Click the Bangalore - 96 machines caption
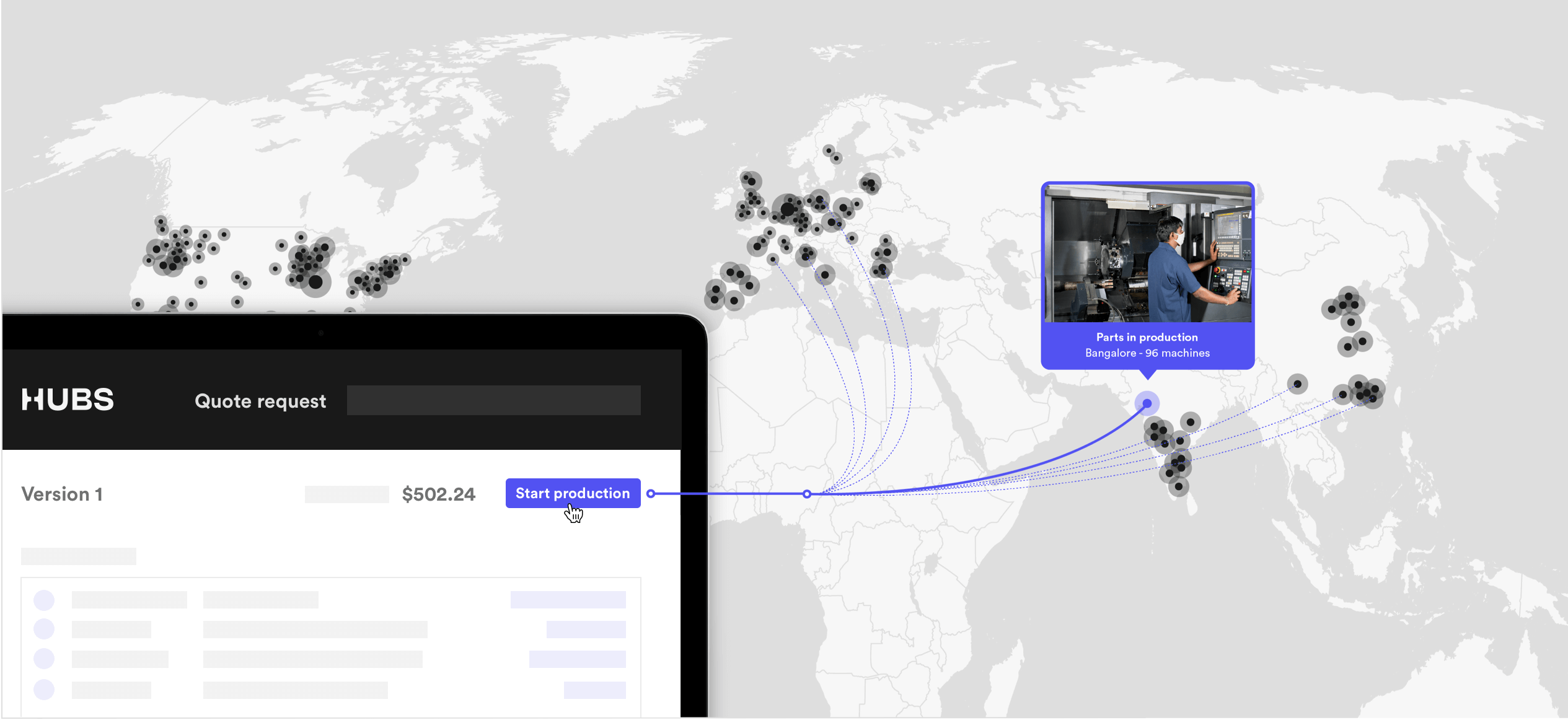This screenshot has height=720, width=1568. (x=1147, y=353)
